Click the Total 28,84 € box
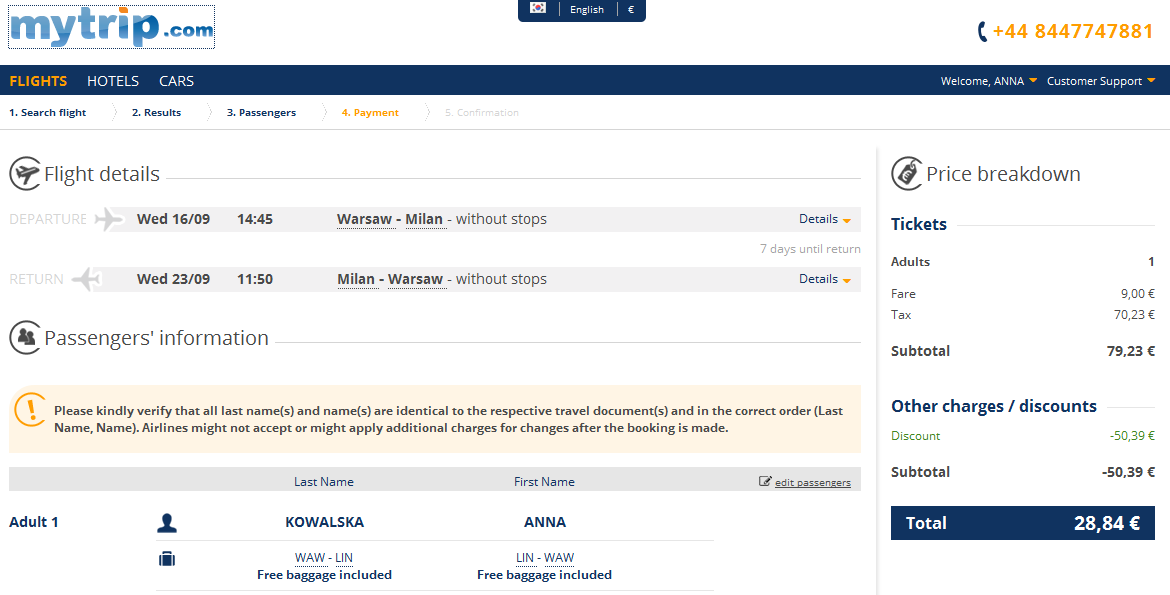Screen dimensions: 1170x595 pos(1022,523)
